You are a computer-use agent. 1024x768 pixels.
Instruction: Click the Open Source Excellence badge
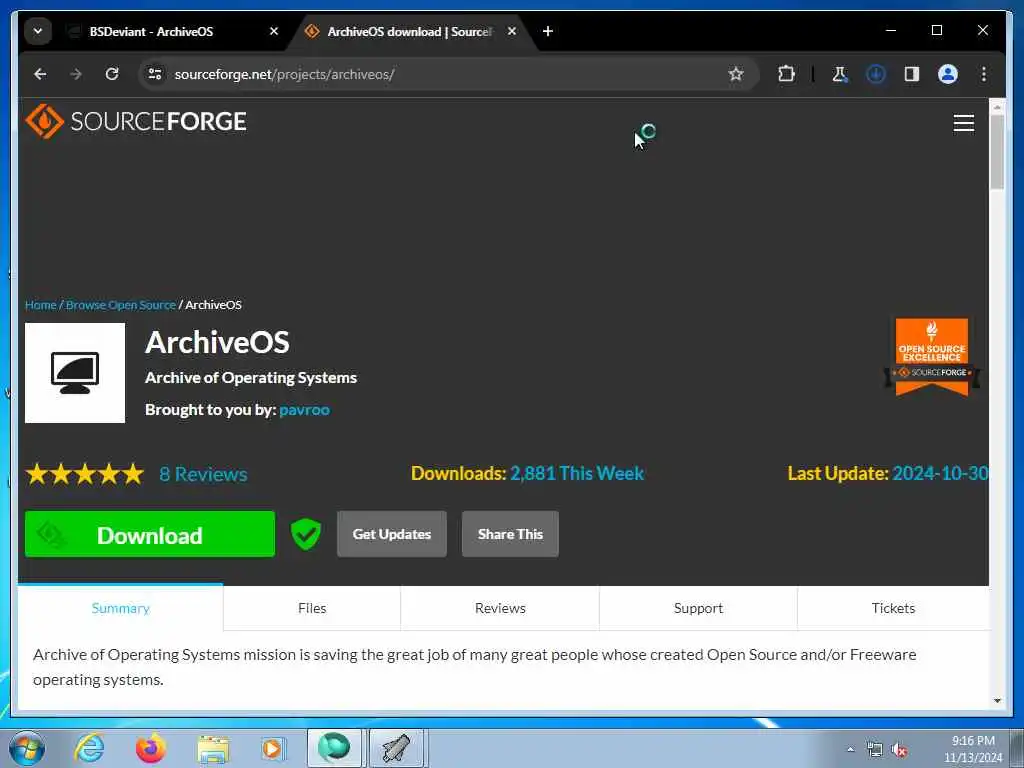(932, 357)
